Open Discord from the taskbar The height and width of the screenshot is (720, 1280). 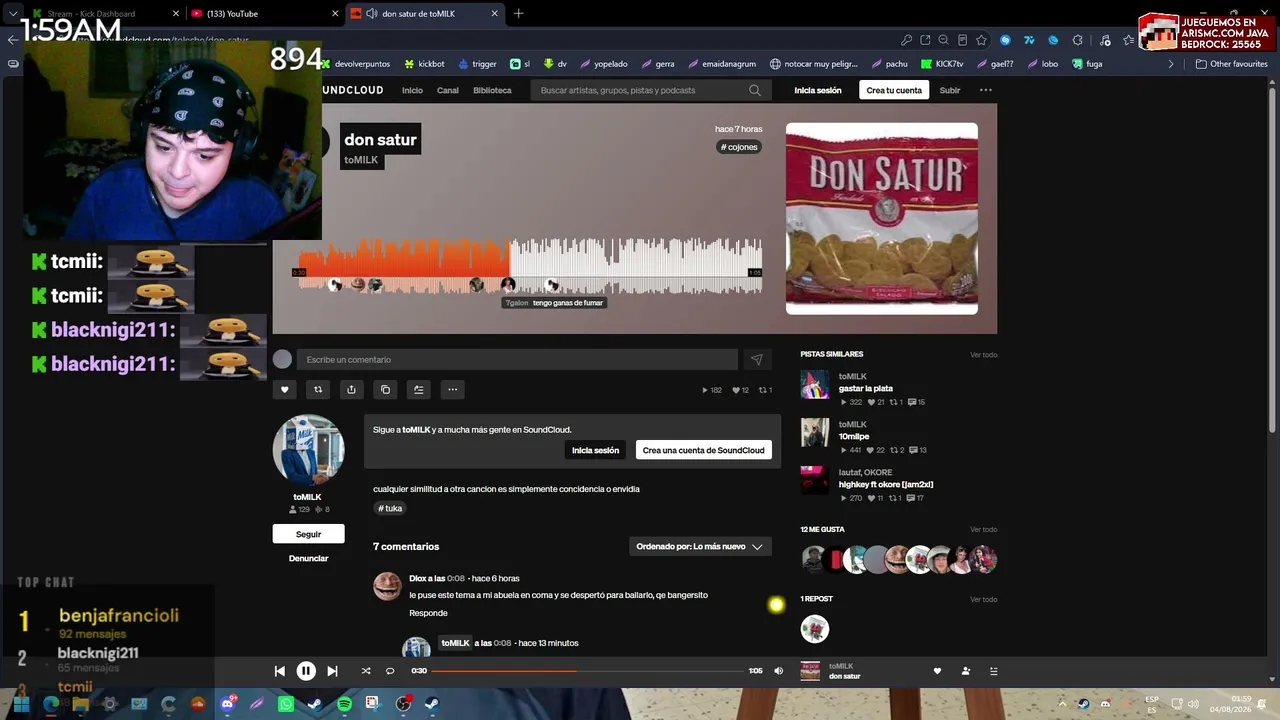click(228, 704)
